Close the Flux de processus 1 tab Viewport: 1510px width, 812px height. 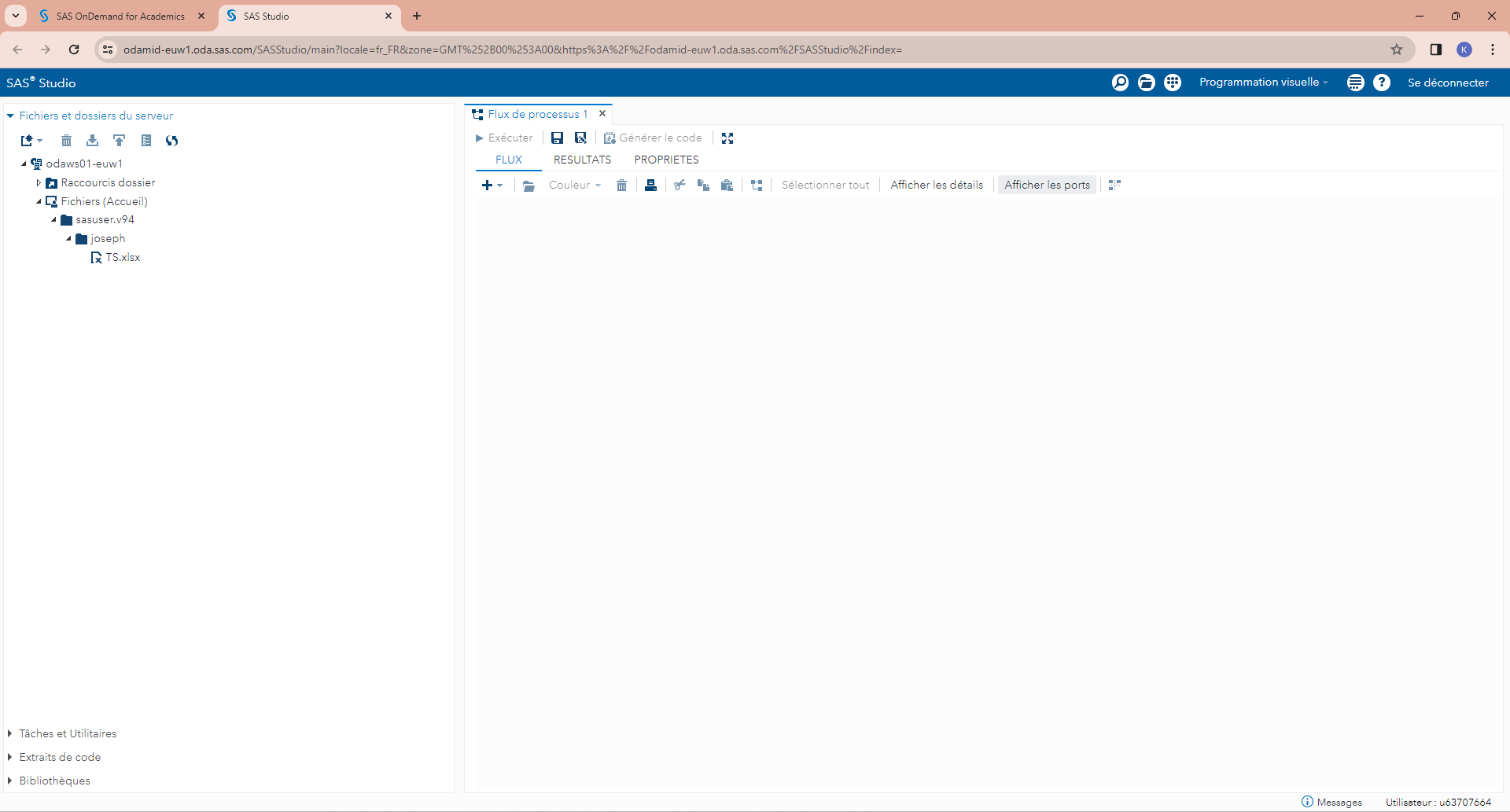602,113
